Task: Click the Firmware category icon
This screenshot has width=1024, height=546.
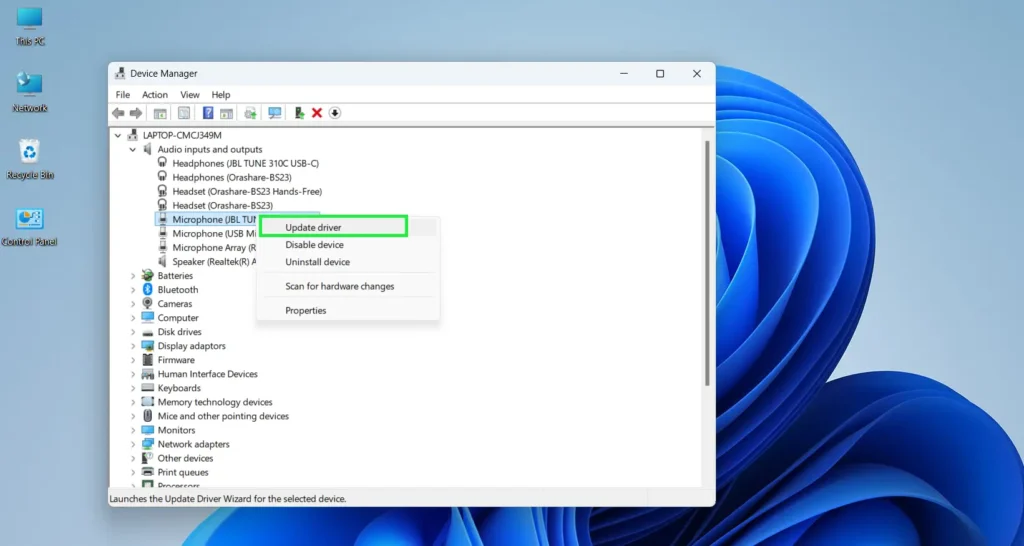Action: (148, 360)
